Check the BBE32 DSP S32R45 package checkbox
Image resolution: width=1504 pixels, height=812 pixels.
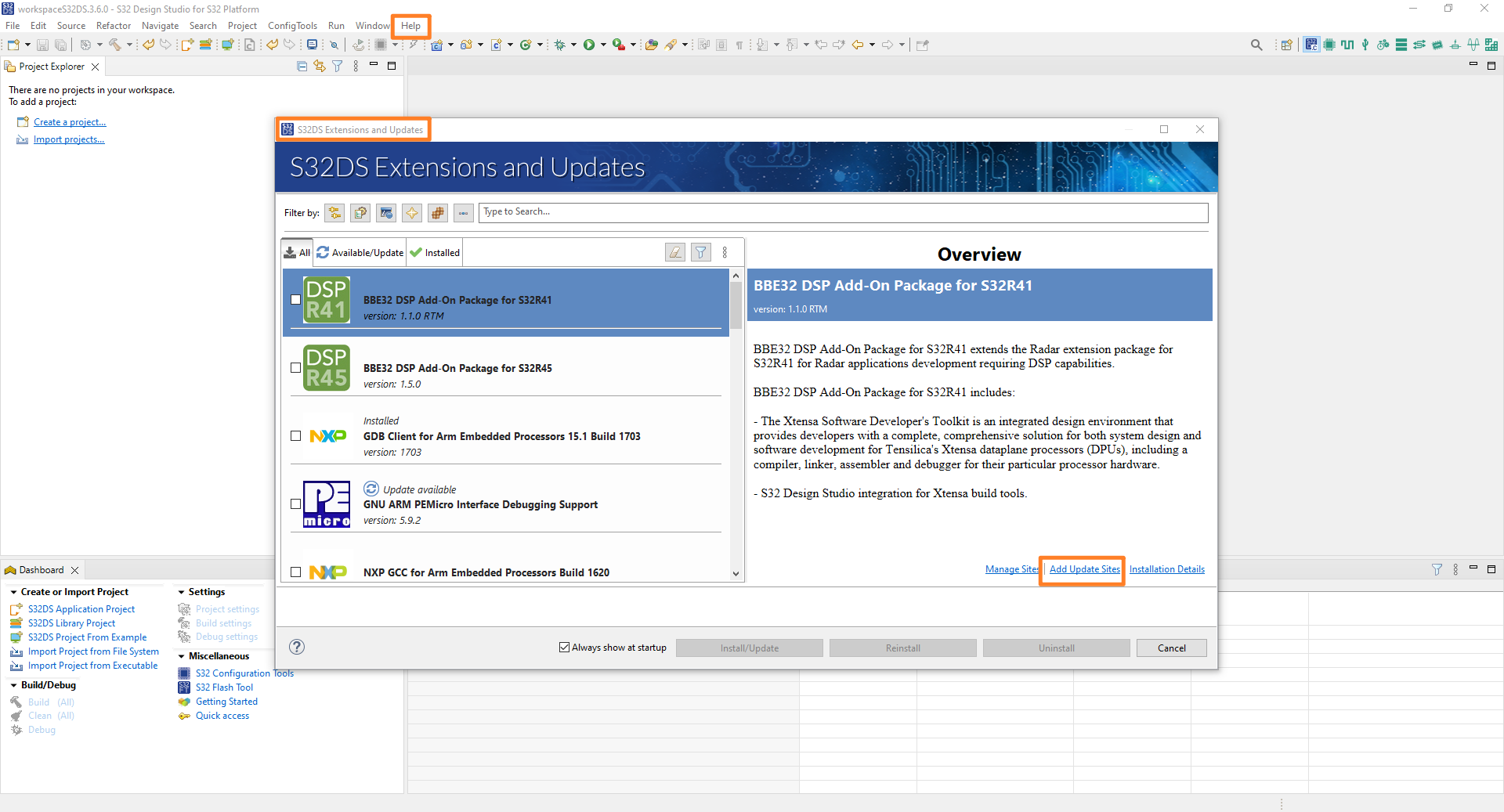tap(295, 367)
